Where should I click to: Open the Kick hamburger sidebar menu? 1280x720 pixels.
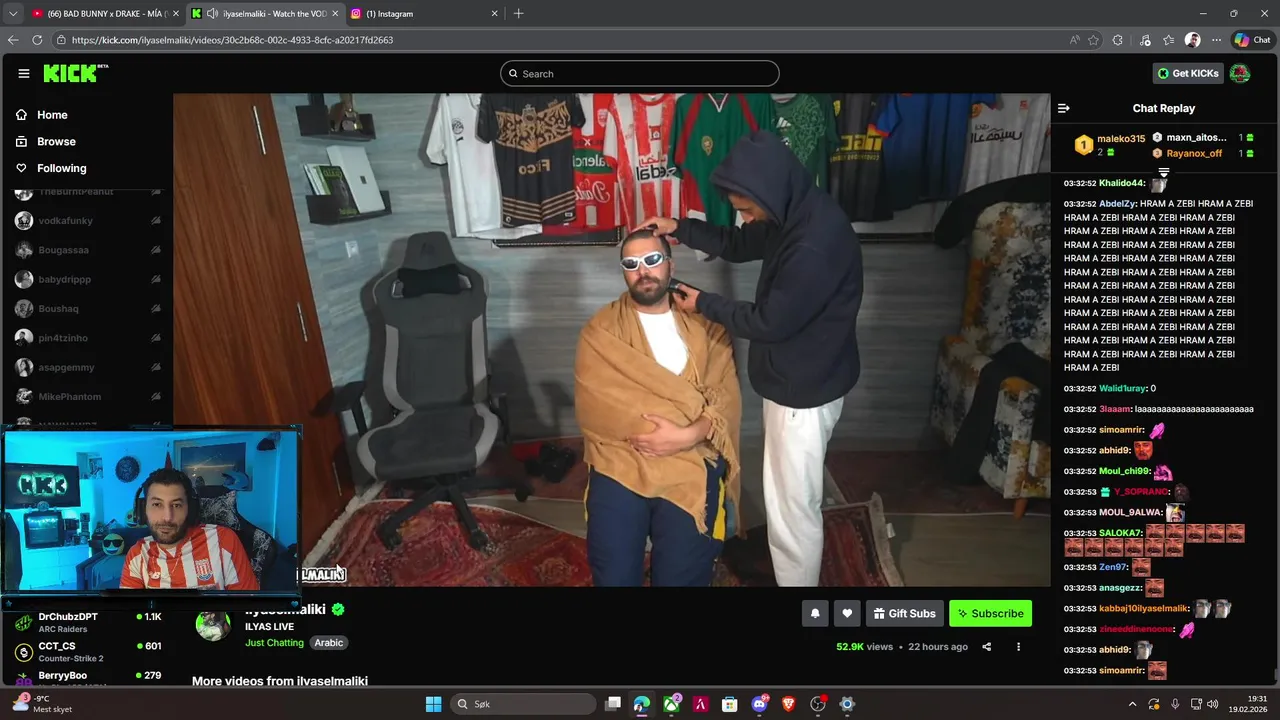click(x=24, y=73)
